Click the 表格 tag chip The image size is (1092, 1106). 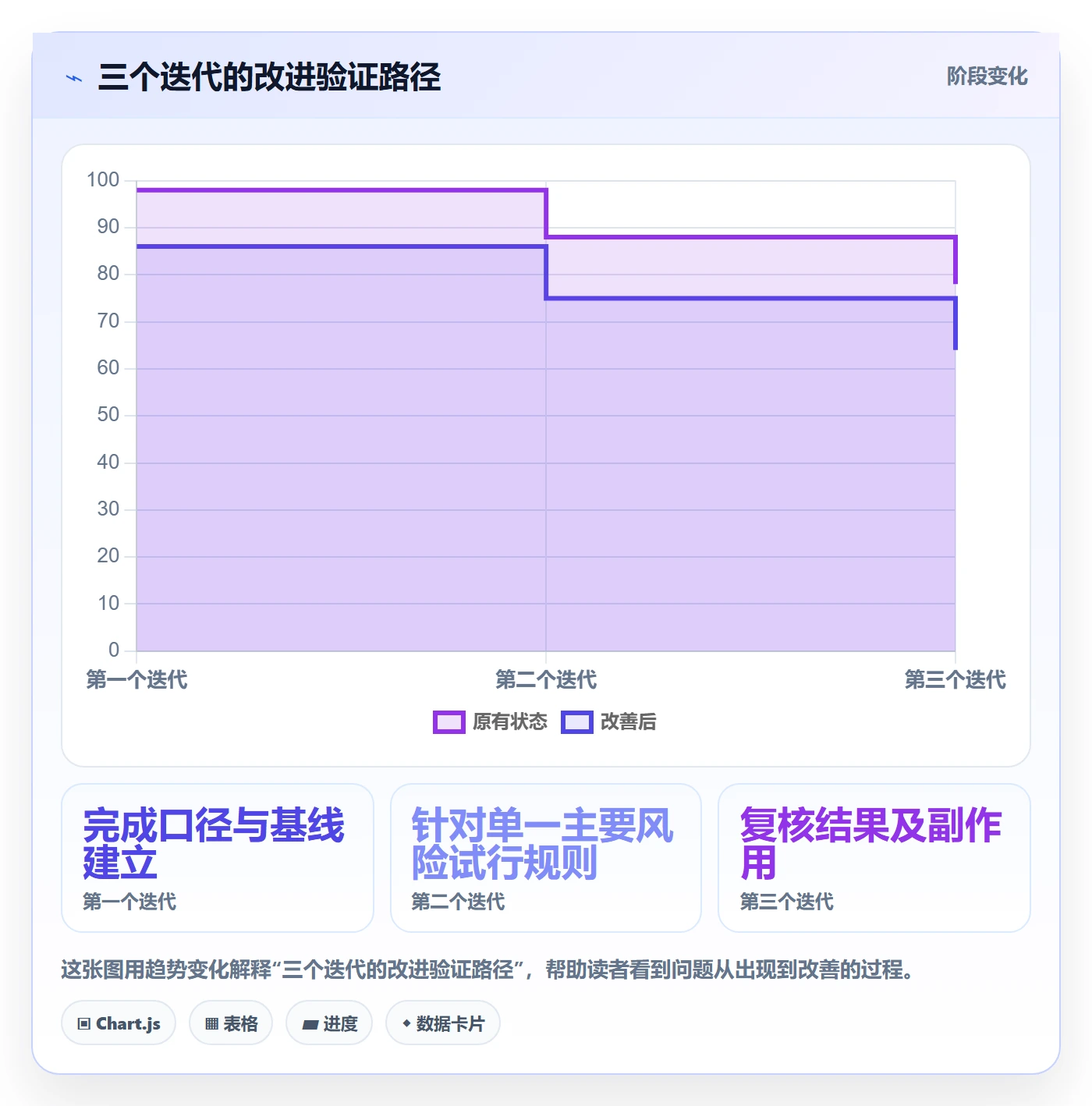[x=231, y=1023]
